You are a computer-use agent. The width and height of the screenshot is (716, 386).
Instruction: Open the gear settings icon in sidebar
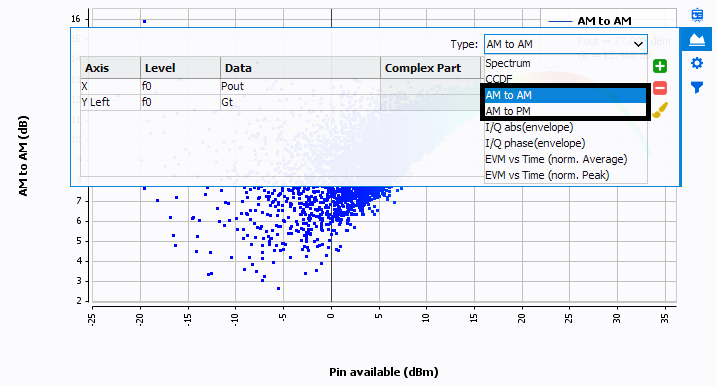[x=697, y=63]
